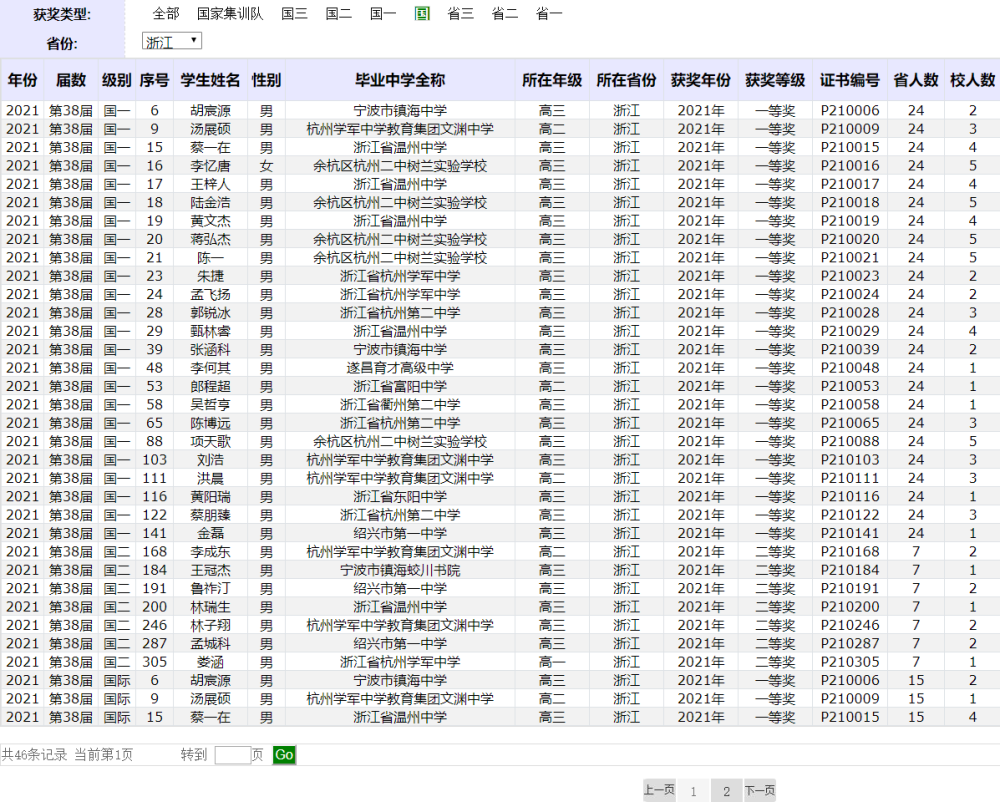Filter by 省一 award type
Viewport: 1000px width, 807px height.
548,13
